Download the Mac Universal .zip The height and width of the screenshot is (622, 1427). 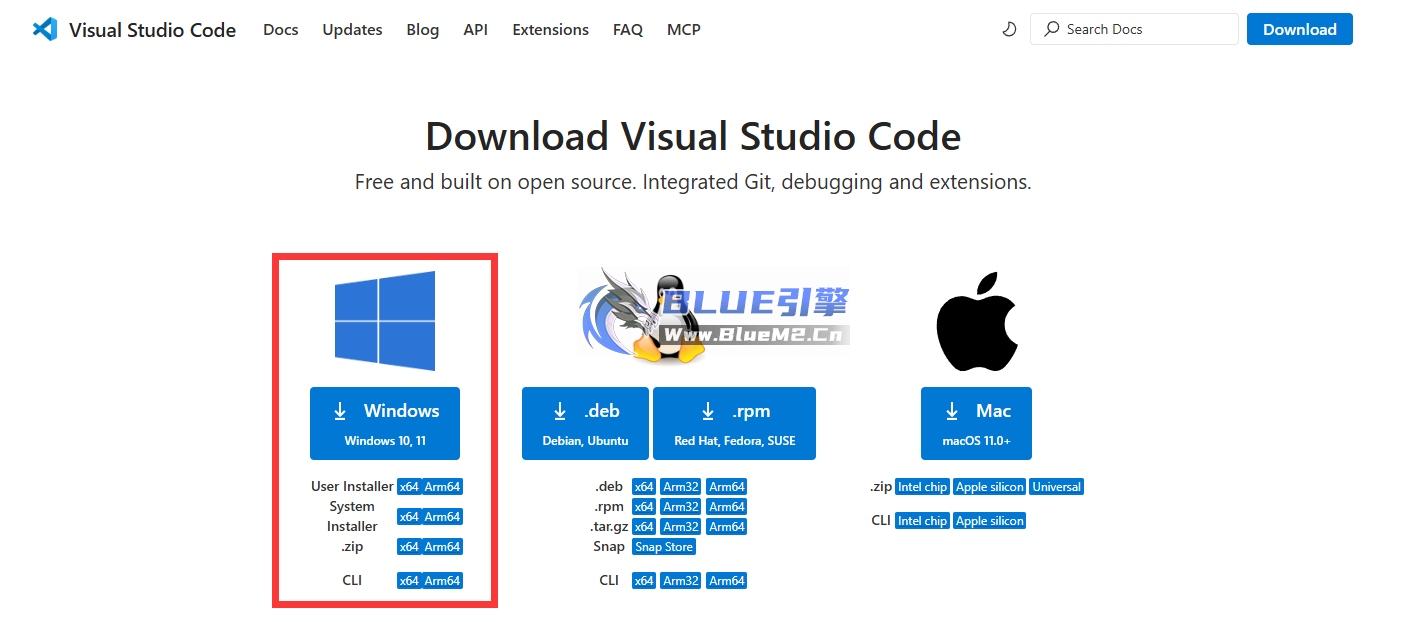pos(1057,487)
